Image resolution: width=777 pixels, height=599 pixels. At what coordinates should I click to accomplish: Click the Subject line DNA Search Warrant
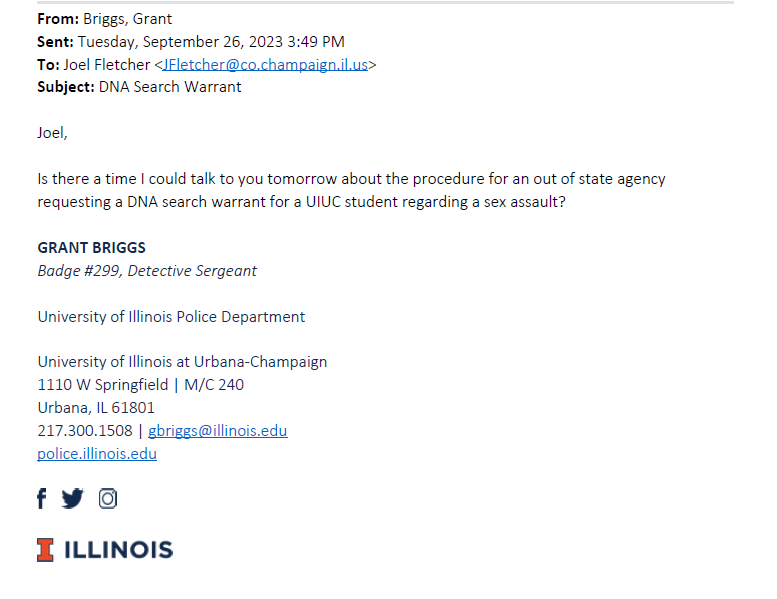(x=170, y=87)
